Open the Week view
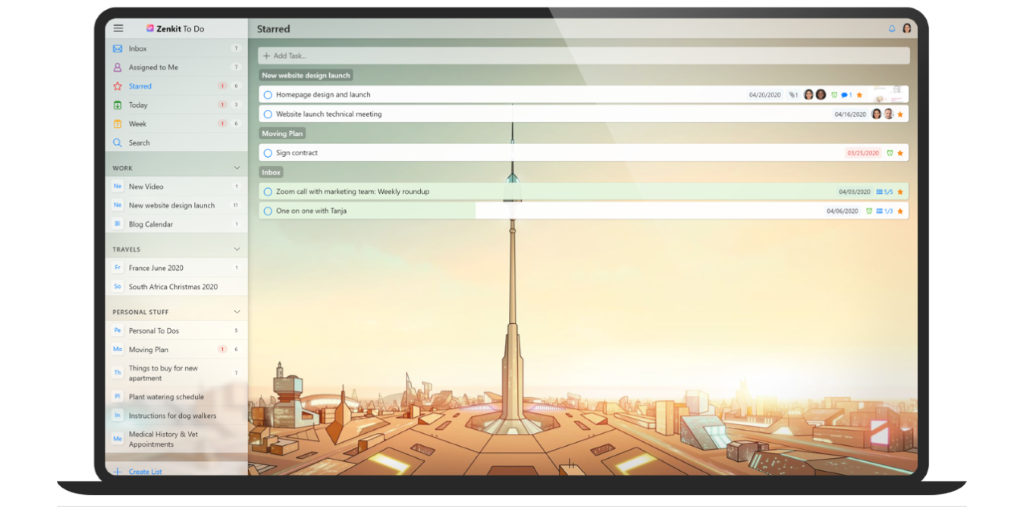1024x512 pixels. [176, 124]
